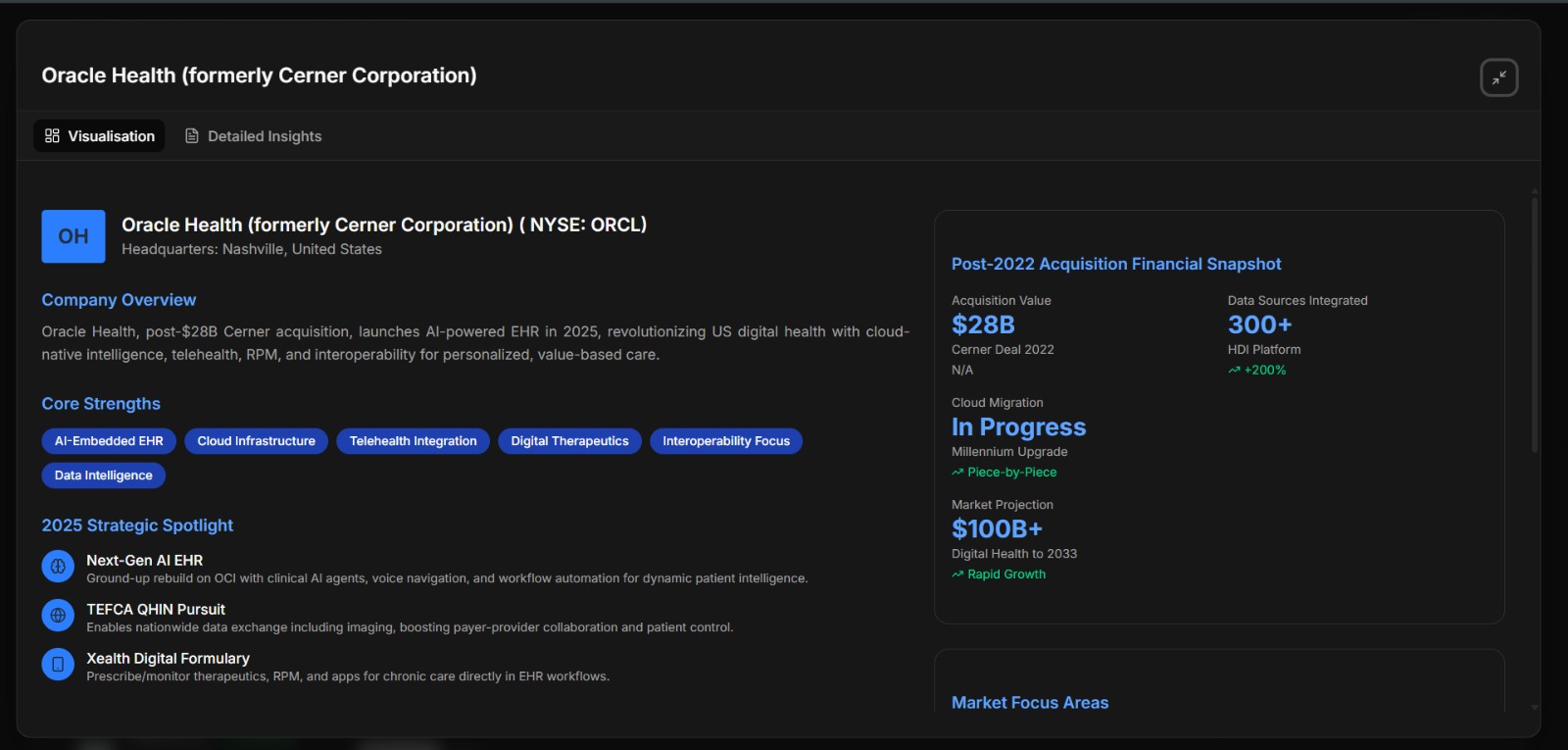Switch to the Visualisation tab
1568x750 pixels.
[100, 136]
